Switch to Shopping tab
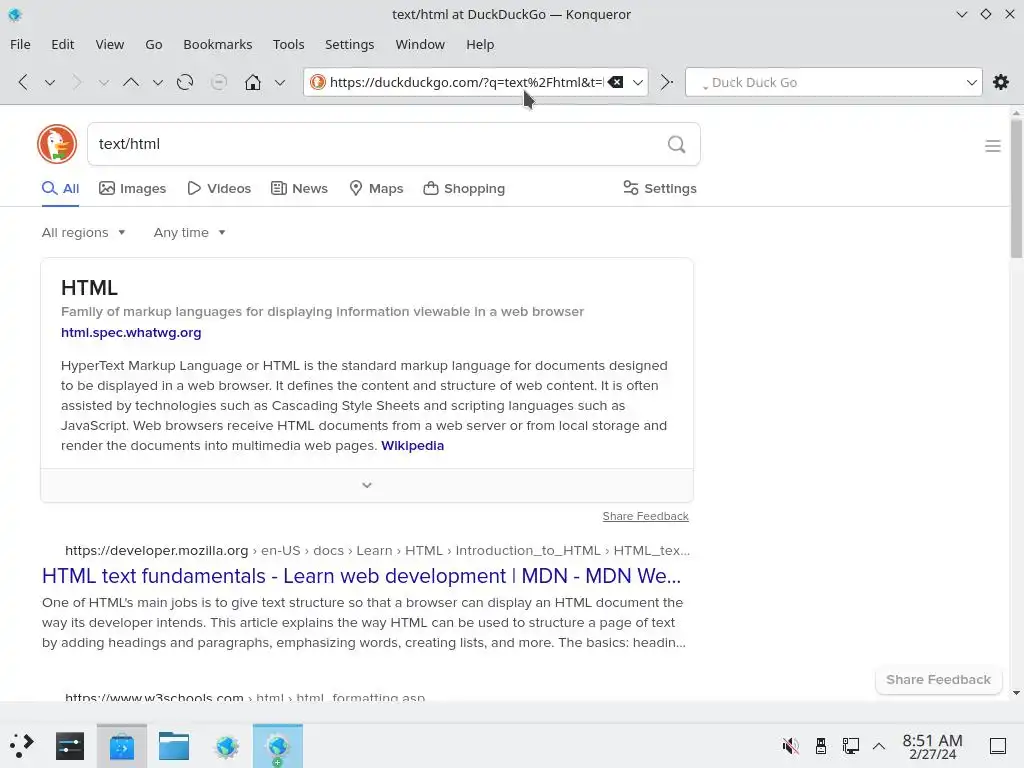 pos(464,189)
